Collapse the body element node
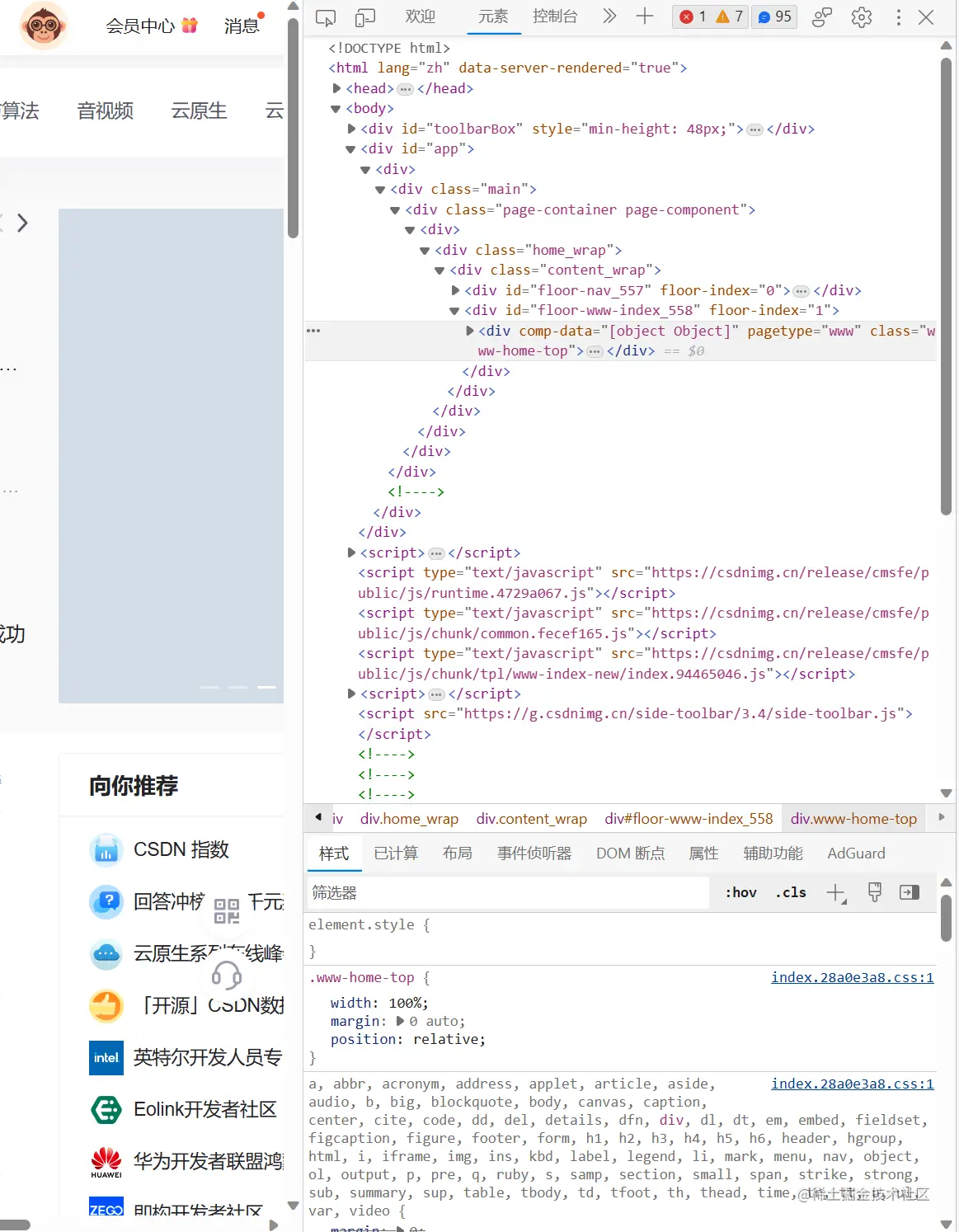959x1232 pixels. click(336, 109)
